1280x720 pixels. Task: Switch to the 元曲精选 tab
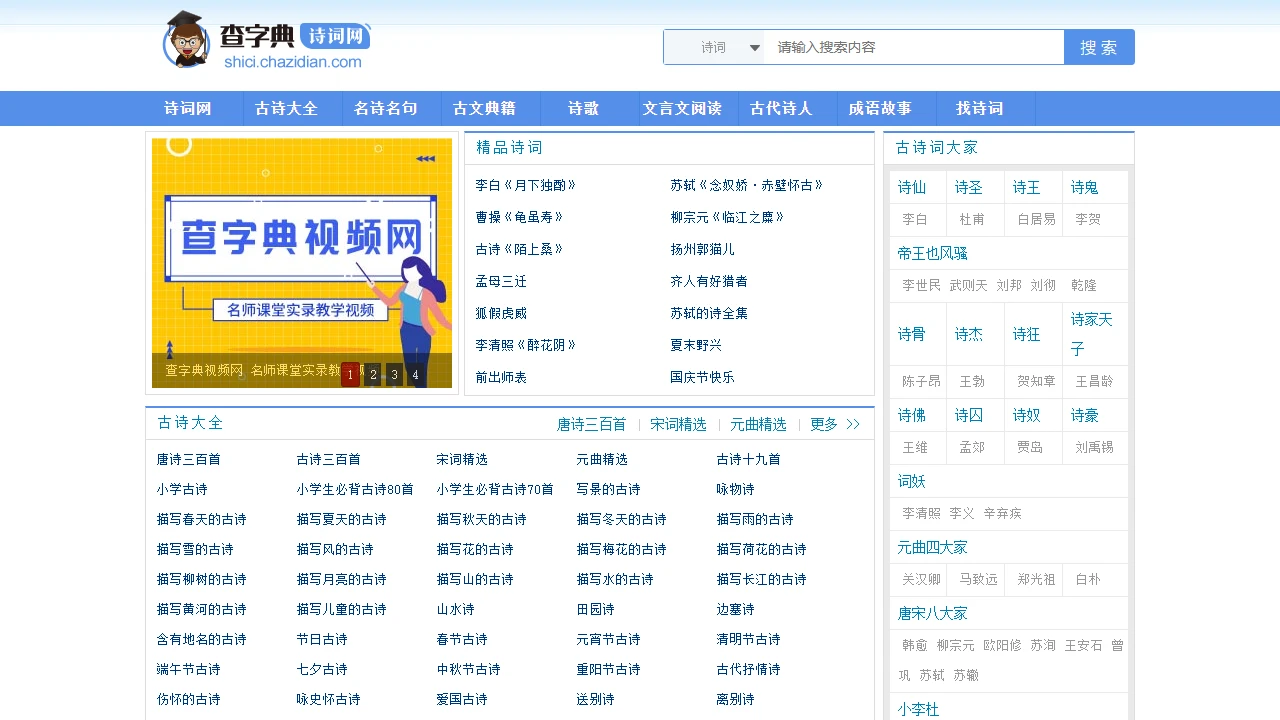pos(758,423)
